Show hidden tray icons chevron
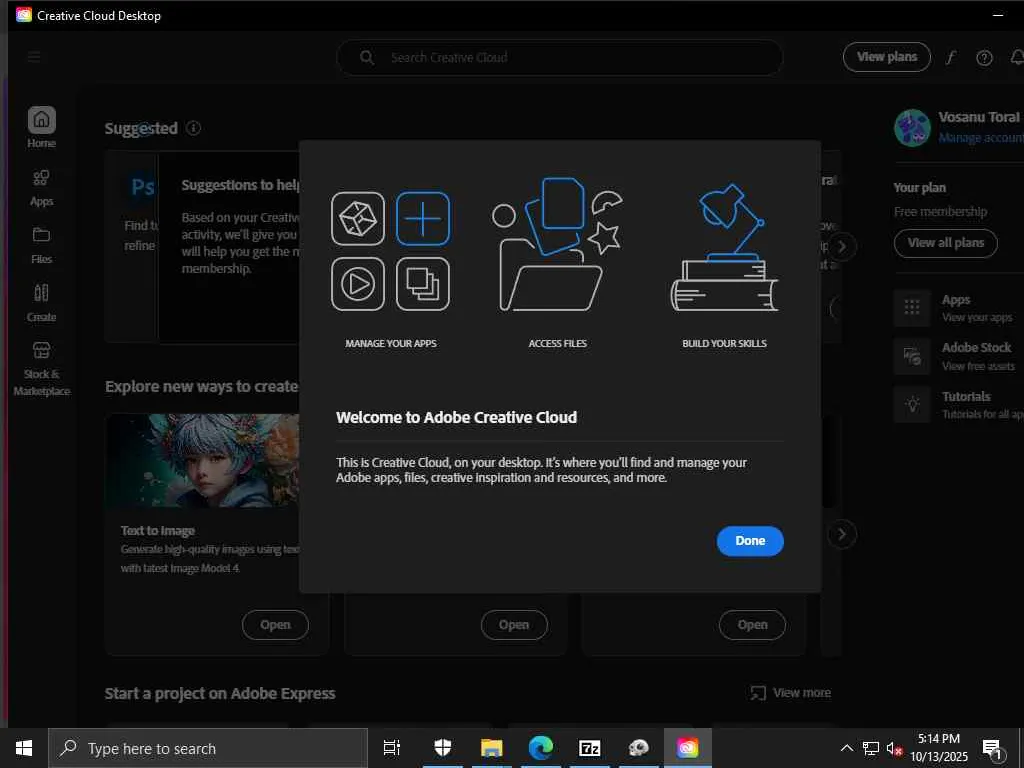This screenshot has width=1024, height=768. tap(846, 748)
